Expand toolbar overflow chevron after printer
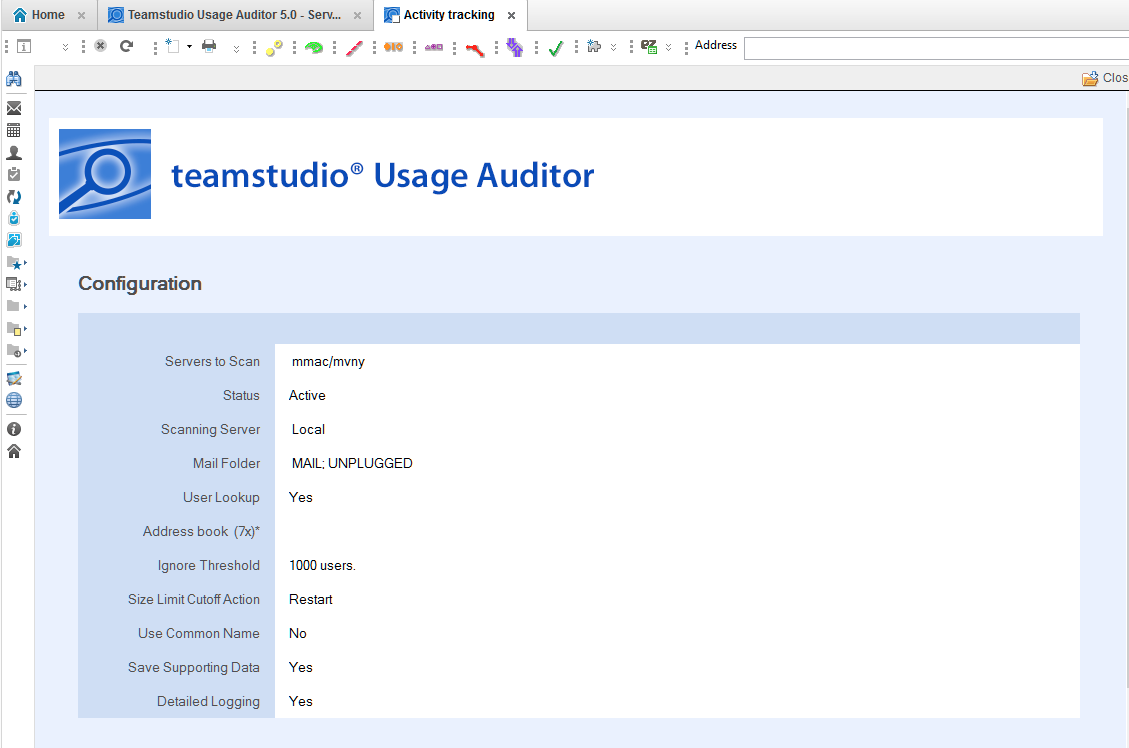The width and height of the screenshot is (1129, 748). coord(236,48)
